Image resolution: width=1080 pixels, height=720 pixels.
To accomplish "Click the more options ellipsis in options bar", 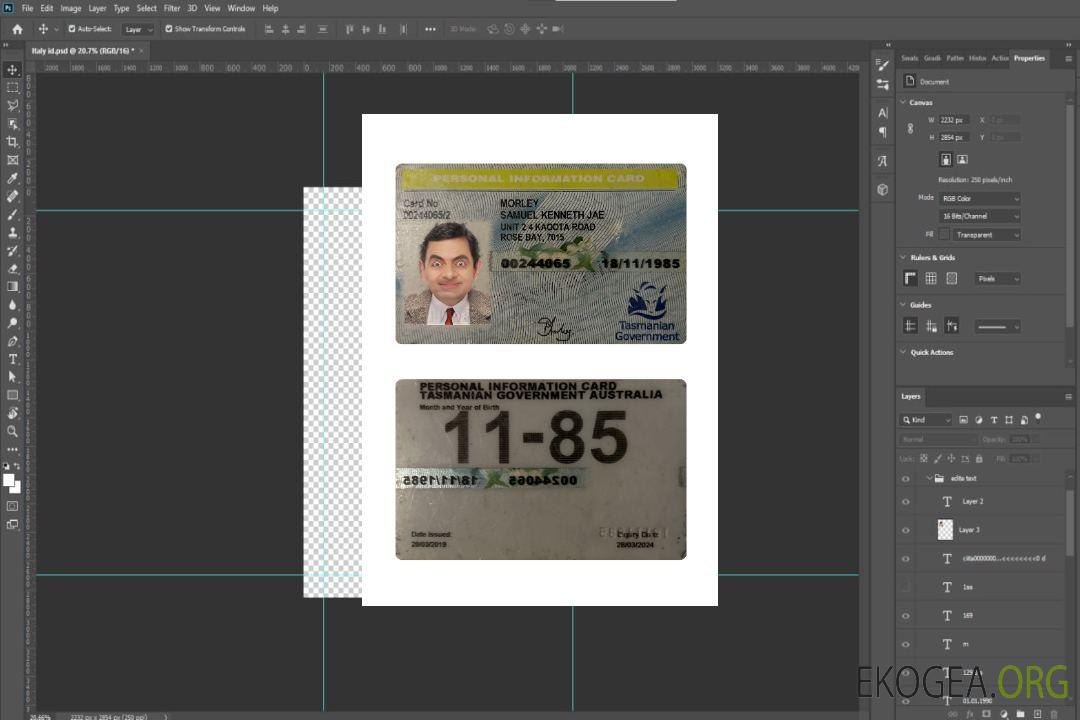I will click(430, 29).
